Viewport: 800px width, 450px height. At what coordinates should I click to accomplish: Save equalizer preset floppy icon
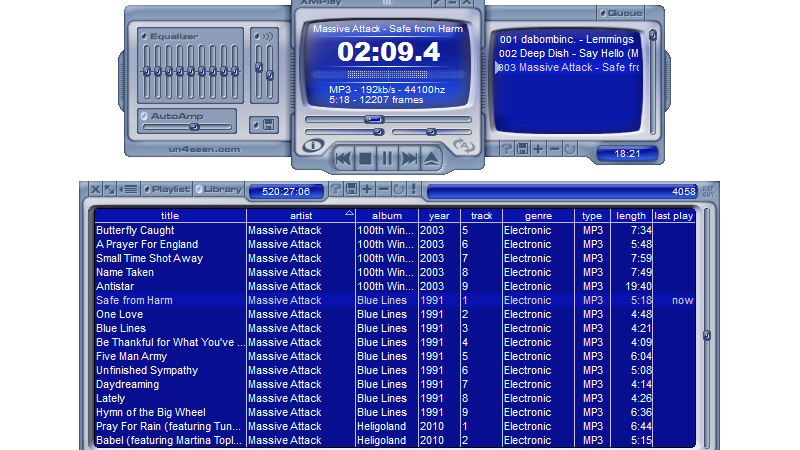(x=269, y=125)
